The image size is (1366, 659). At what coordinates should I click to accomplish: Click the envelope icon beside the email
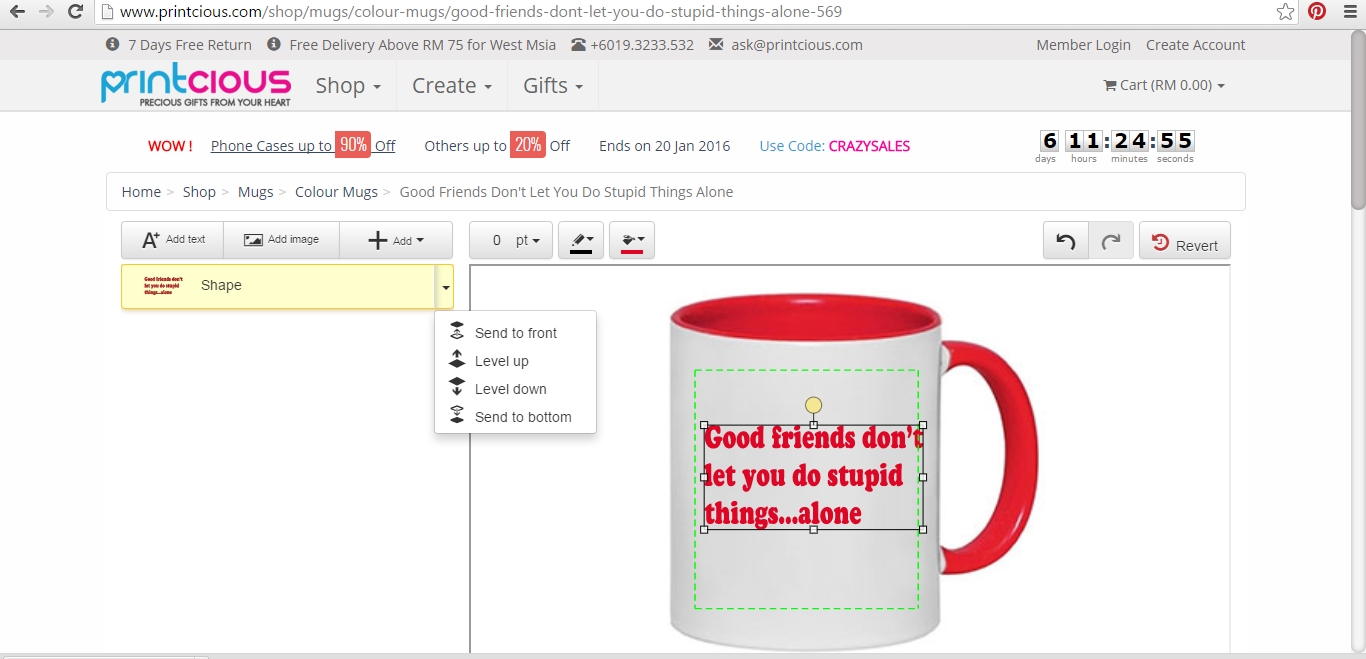(716, 45)
